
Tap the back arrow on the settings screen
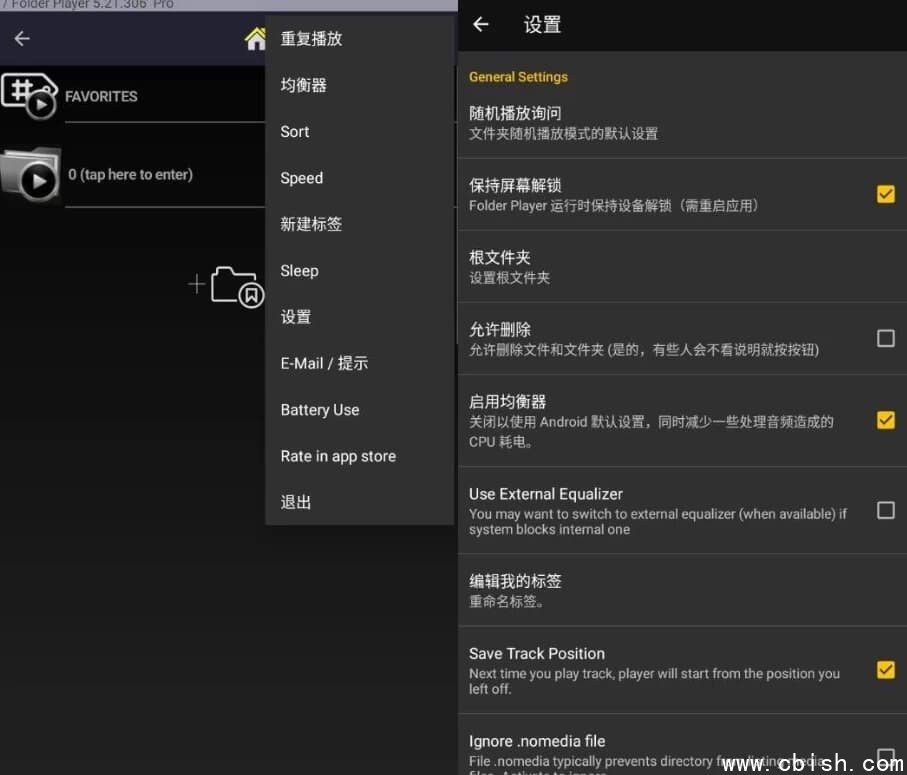[x=481, y=25]
